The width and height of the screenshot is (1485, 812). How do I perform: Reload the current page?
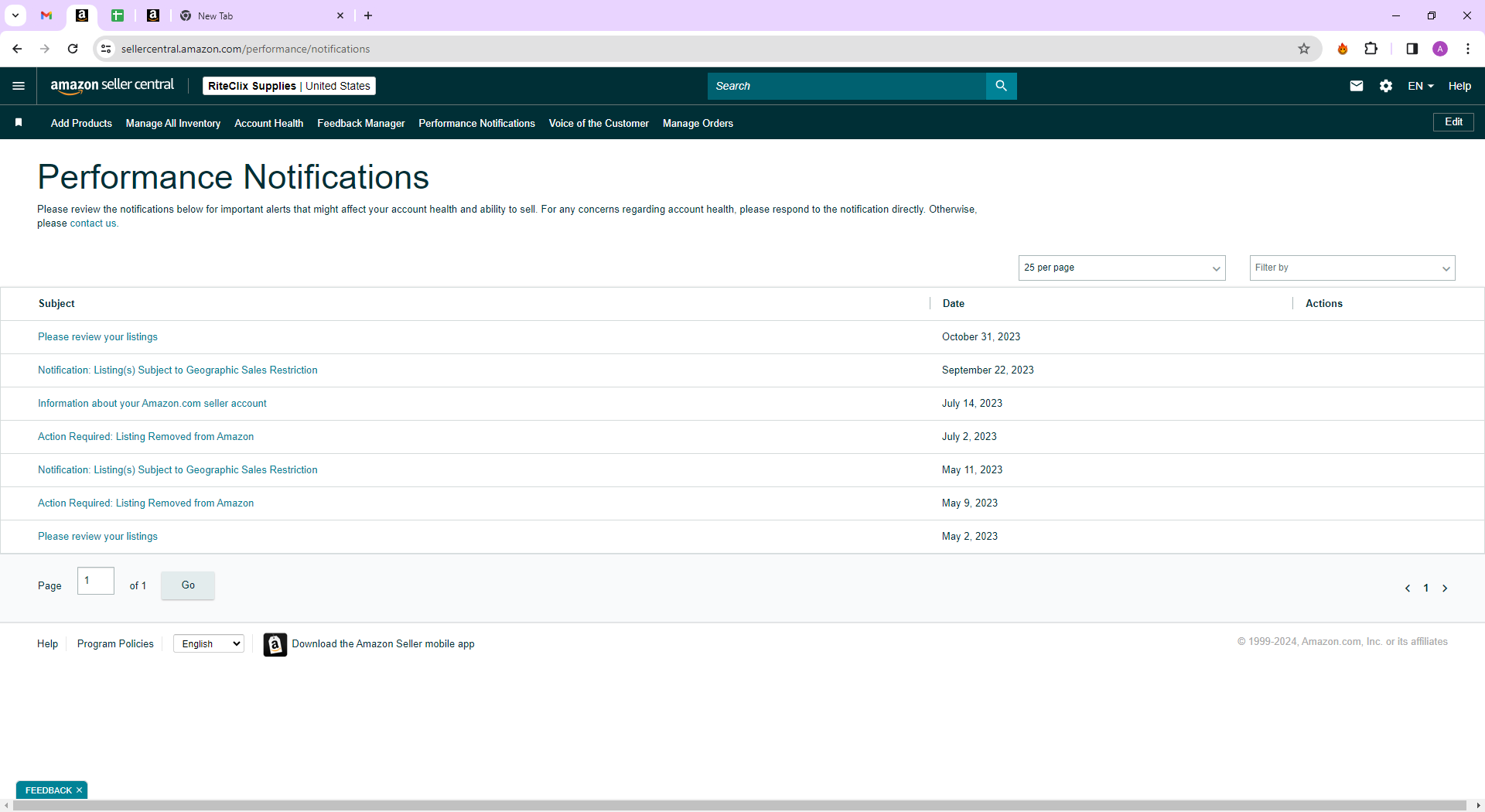(73, 49)
